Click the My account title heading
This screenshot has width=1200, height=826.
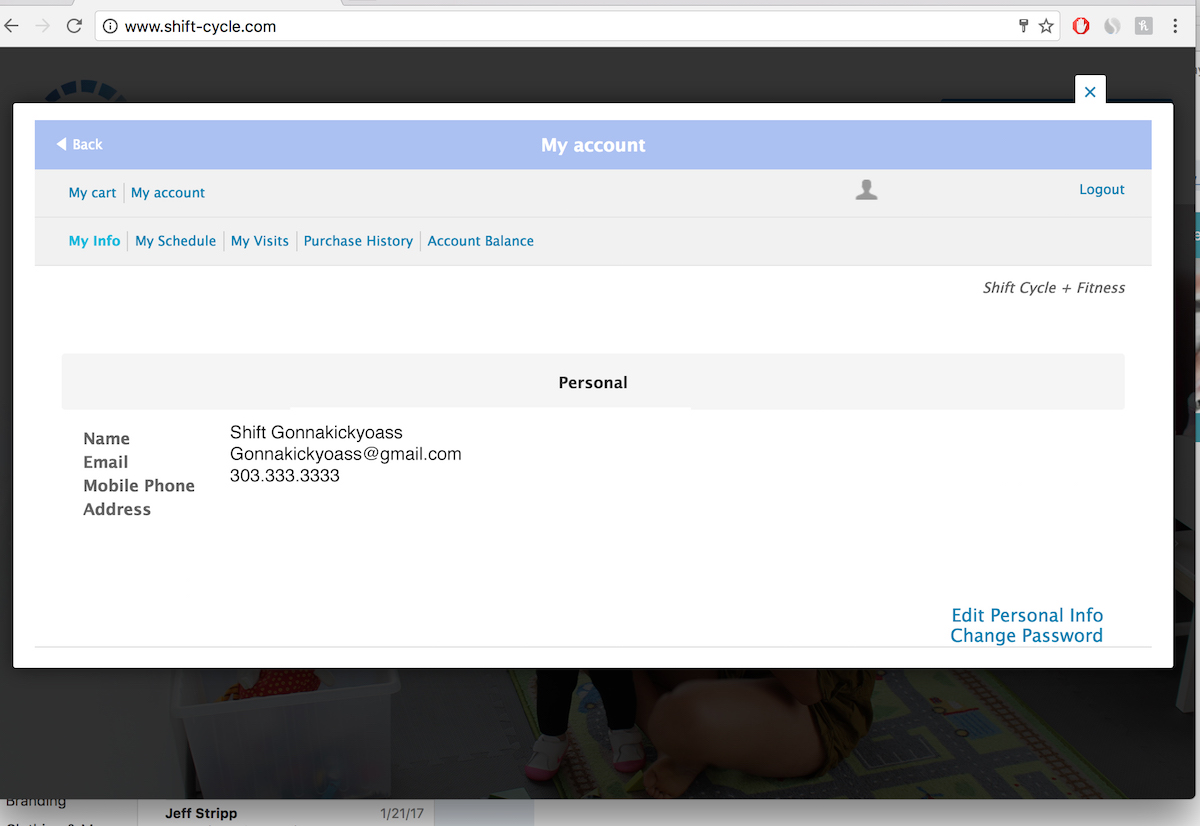(593, 145)
